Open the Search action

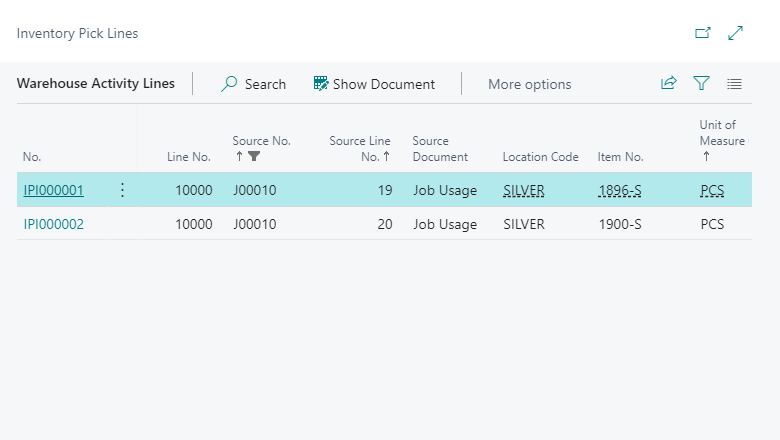[253, 84]
